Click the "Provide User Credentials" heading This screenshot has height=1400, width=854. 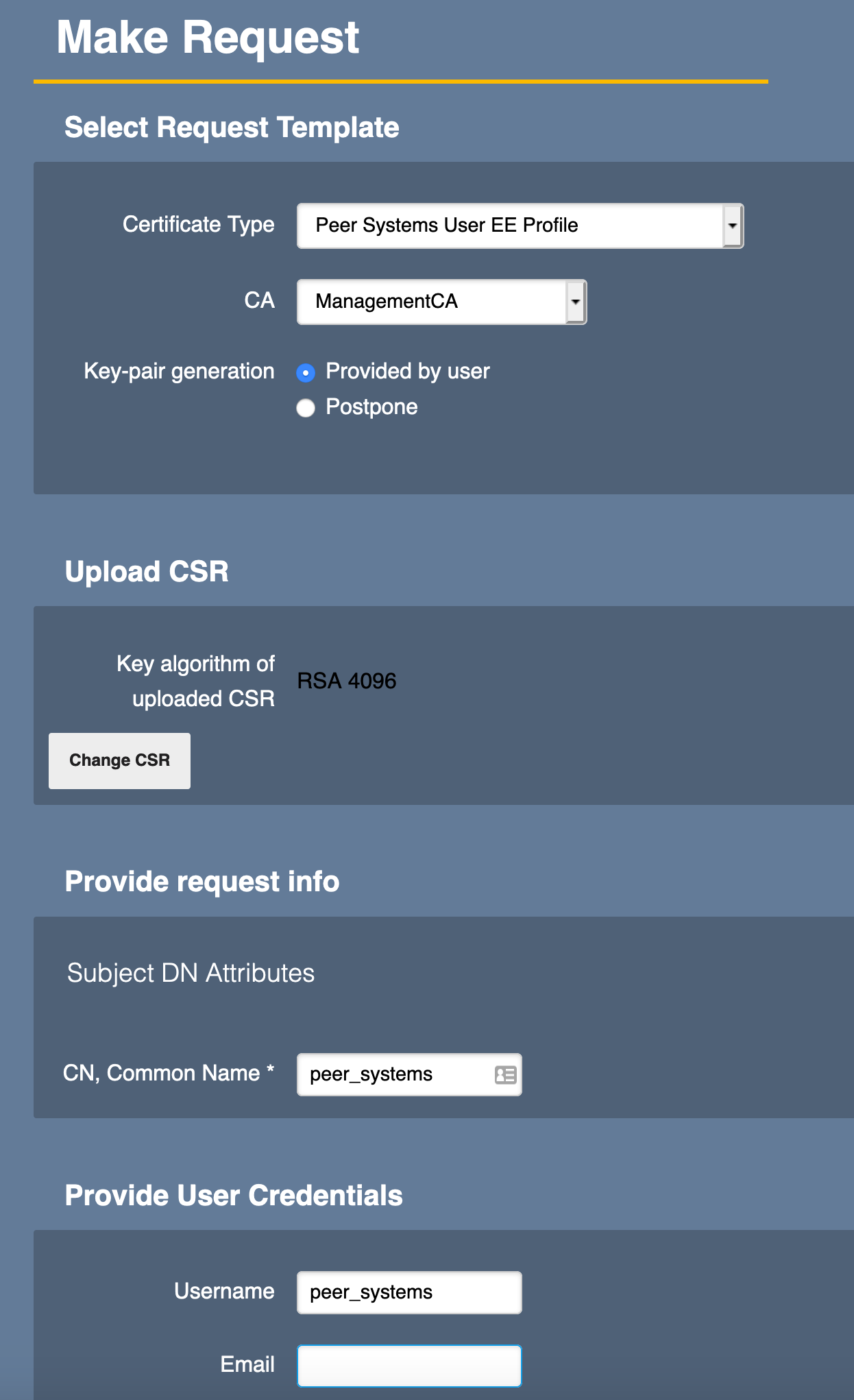234,1196
